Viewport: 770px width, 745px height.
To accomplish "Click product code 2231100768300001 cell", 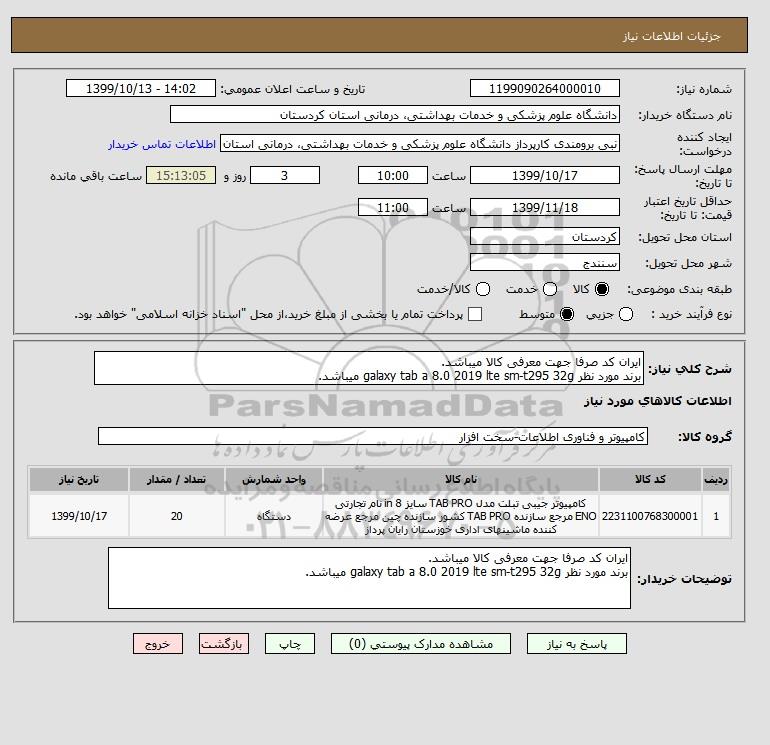I will [650, 516].
